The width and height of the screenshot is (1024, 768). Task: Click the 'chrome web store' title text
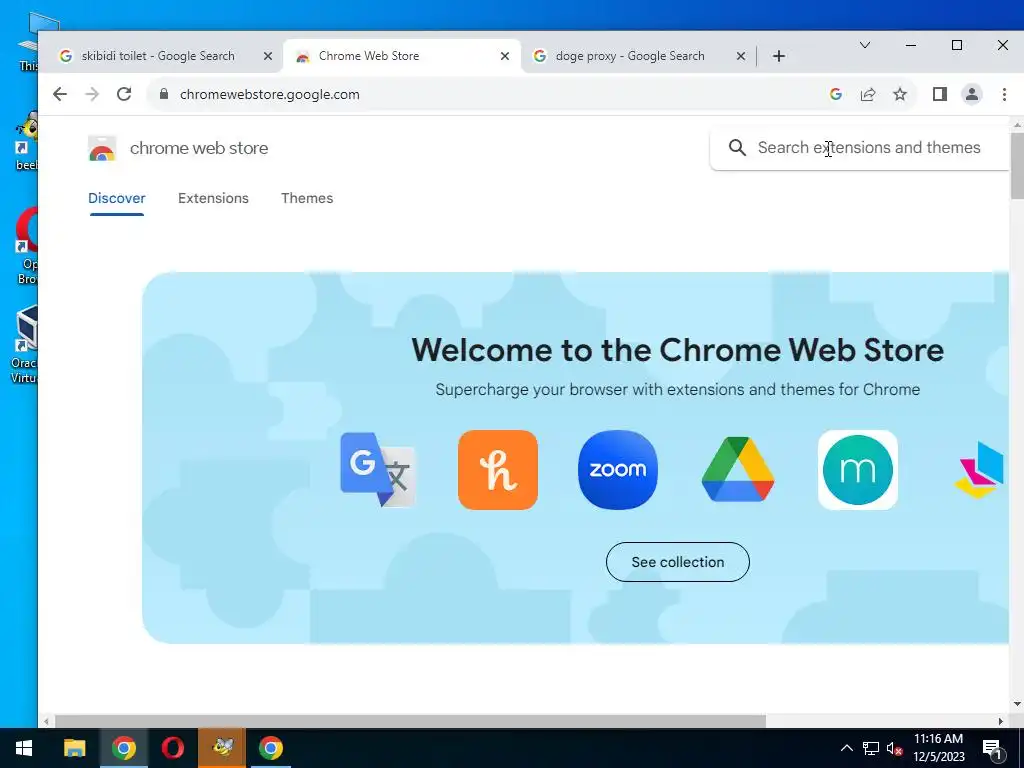199,148
